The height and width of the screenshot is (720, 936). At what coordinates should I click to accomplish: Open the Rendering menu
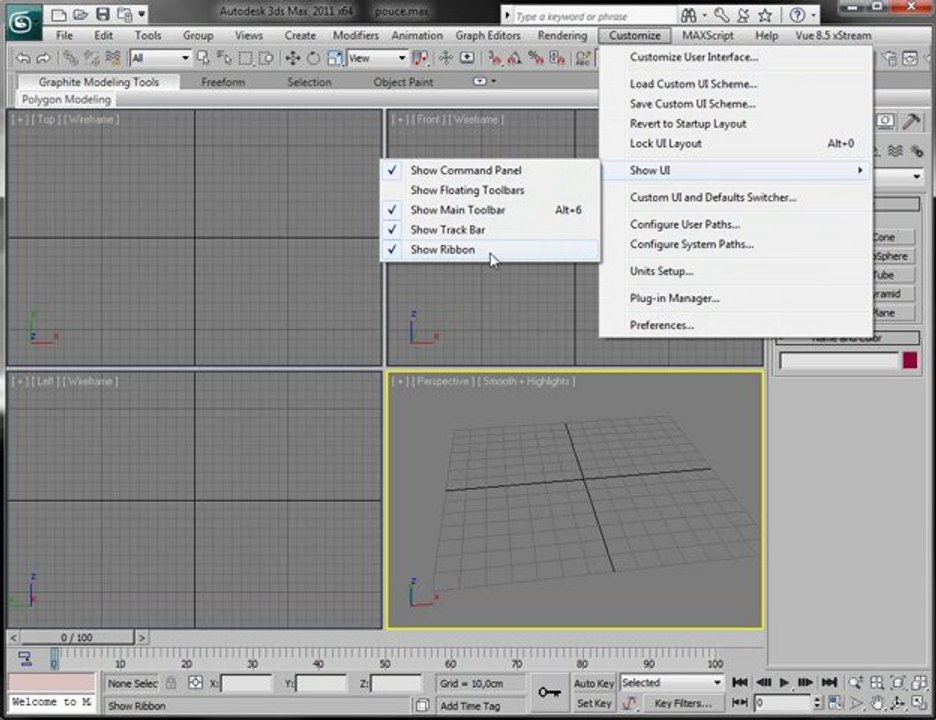click(562, 36)
